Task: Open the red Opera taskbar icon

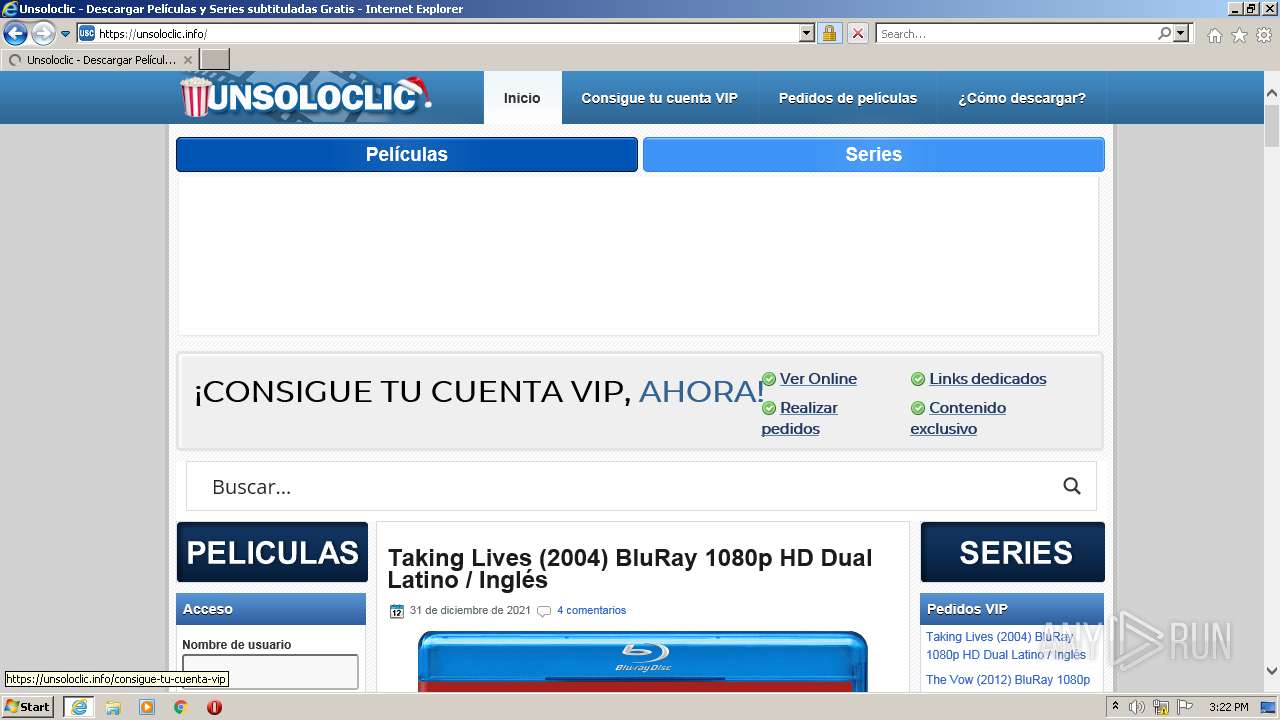Action: [214, 707]
